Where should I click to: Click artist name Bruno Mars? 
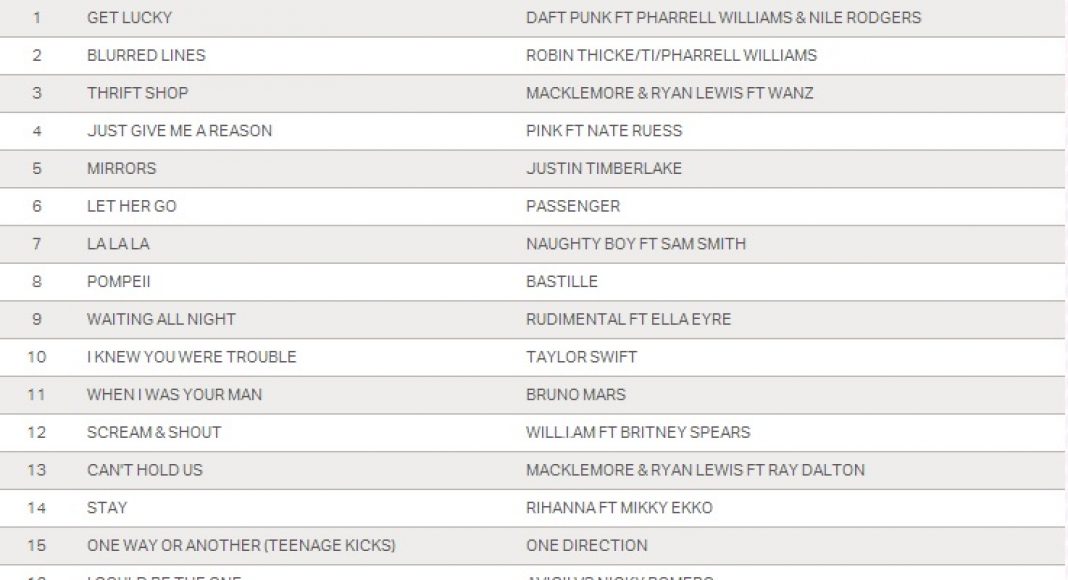click(x=575, y=395)
